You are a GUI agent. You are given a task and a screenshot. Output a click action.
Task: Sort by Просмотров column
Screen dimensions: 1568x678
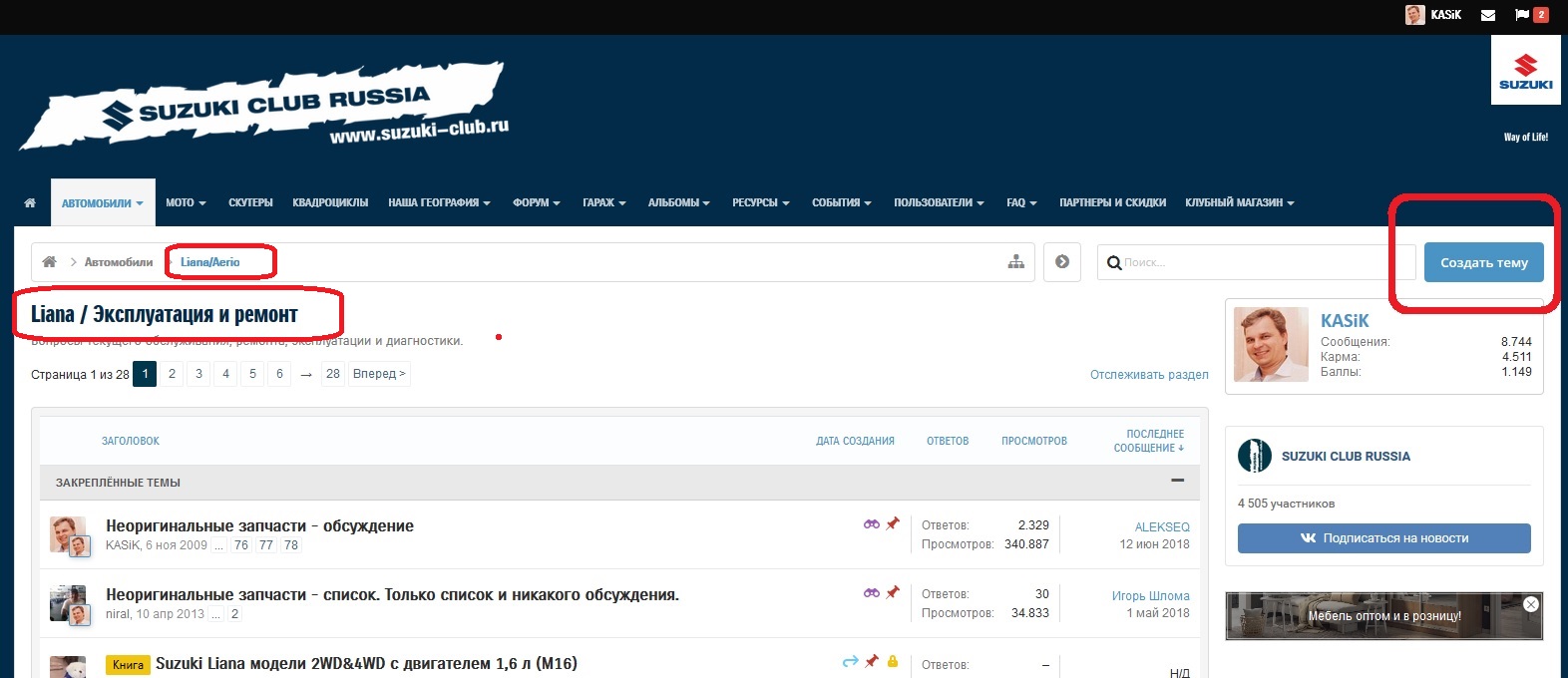click(x=1034, y=441)
